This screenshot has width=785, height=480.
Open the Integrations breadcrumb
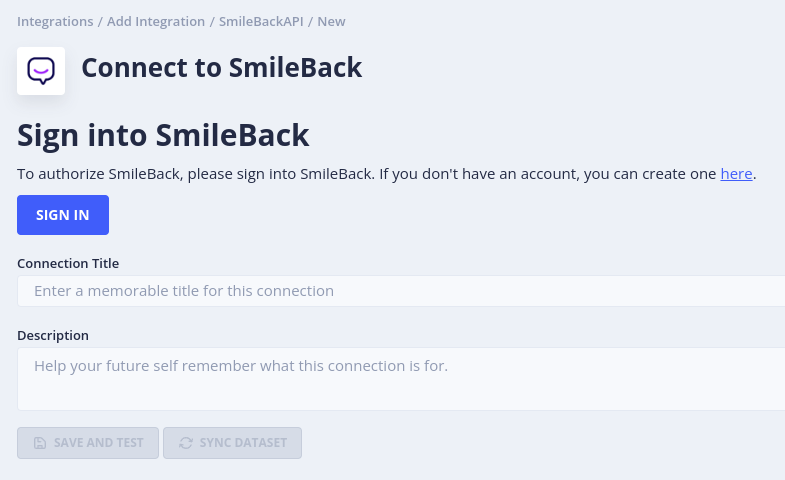coord(55,21)
